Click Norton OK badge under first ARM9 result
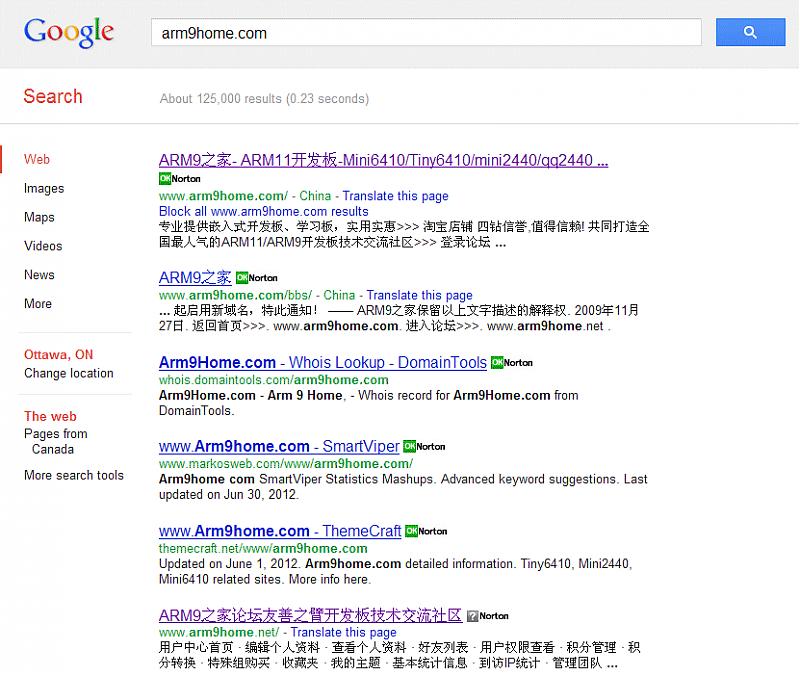This screenshot has width=800, height=676. [x=180, y=179]
